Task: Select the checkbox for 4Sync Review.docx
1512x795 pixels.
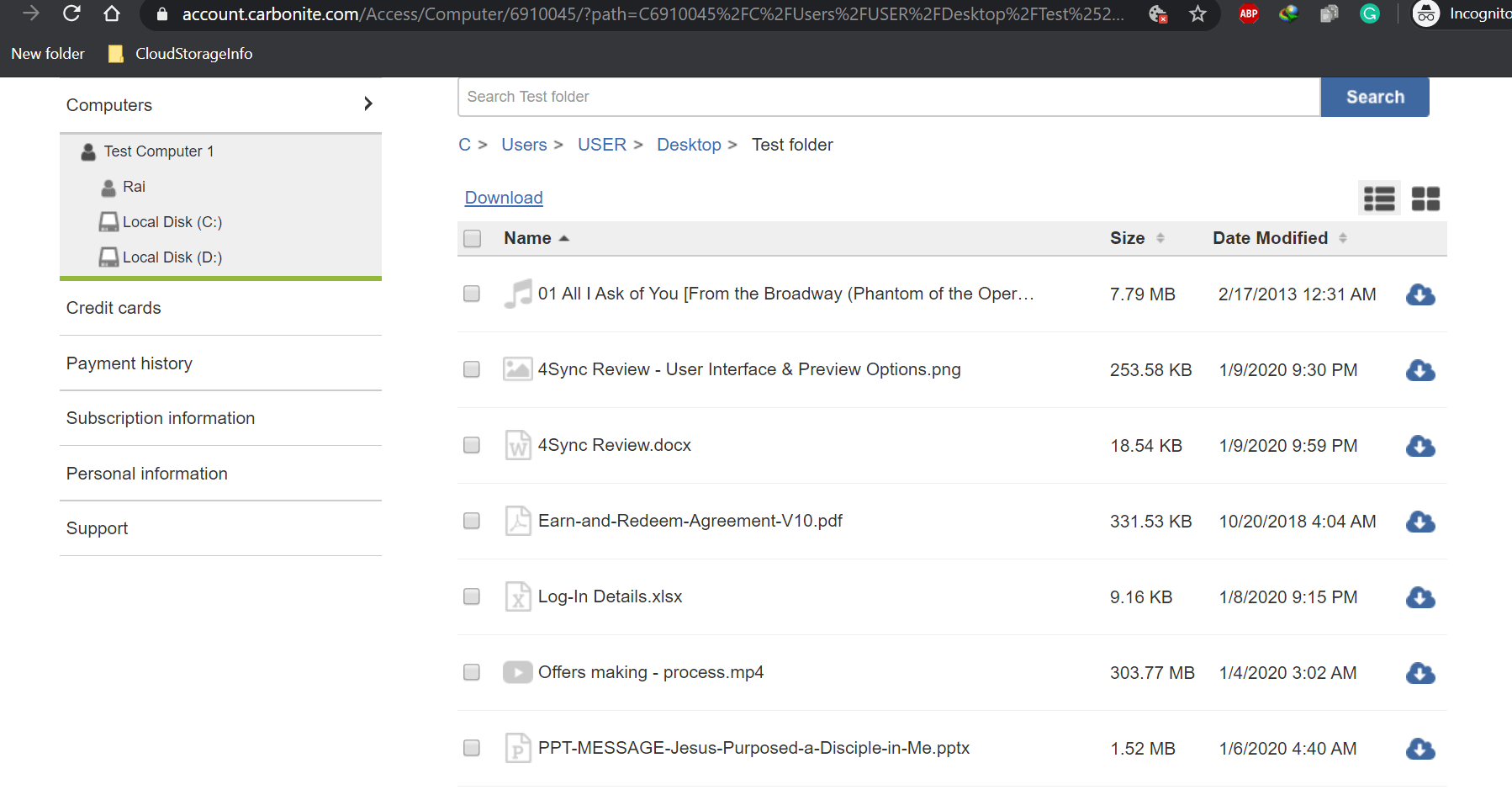Action: click(x=471, y=445)
